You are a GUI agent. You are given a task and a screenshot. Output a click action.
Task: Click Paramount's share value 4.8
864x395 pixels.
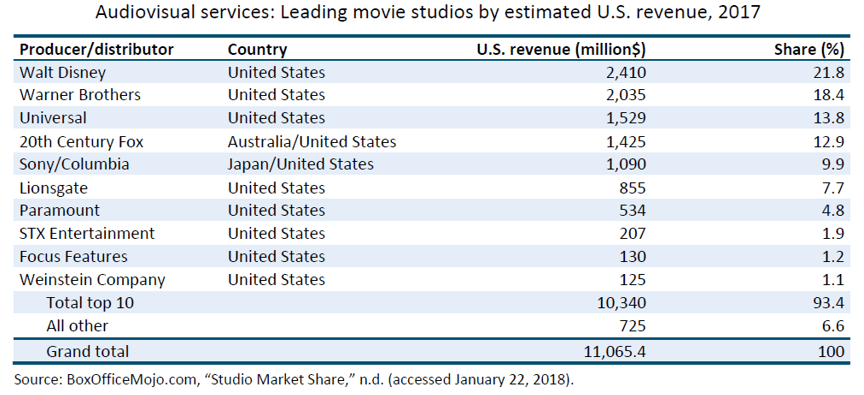coord(833,210)
